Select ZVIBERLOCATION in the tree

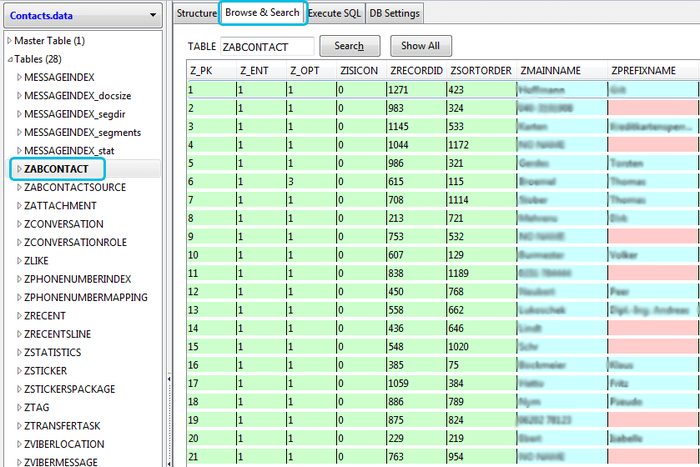pyautogui.click(x=64, y=444)
